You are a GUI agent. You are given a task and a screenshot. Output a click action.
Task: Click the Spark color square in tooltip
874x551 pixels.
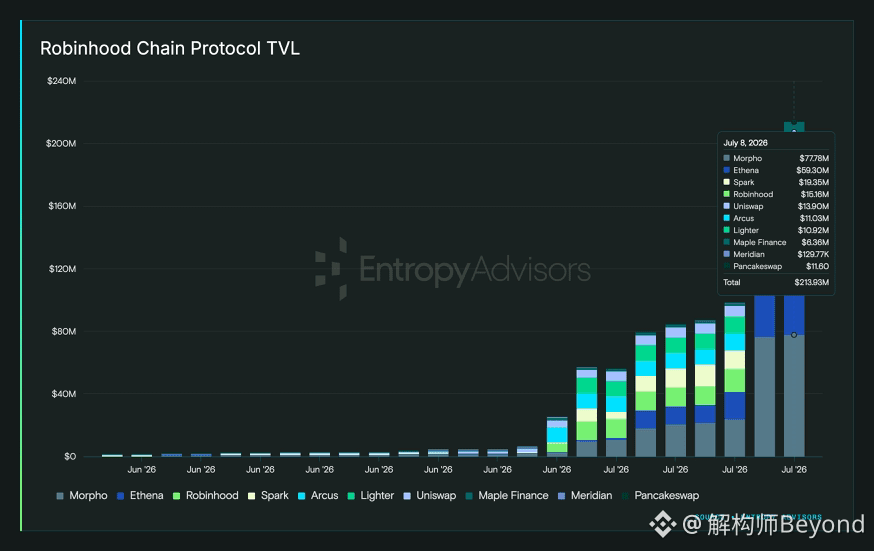click(726, 182)
